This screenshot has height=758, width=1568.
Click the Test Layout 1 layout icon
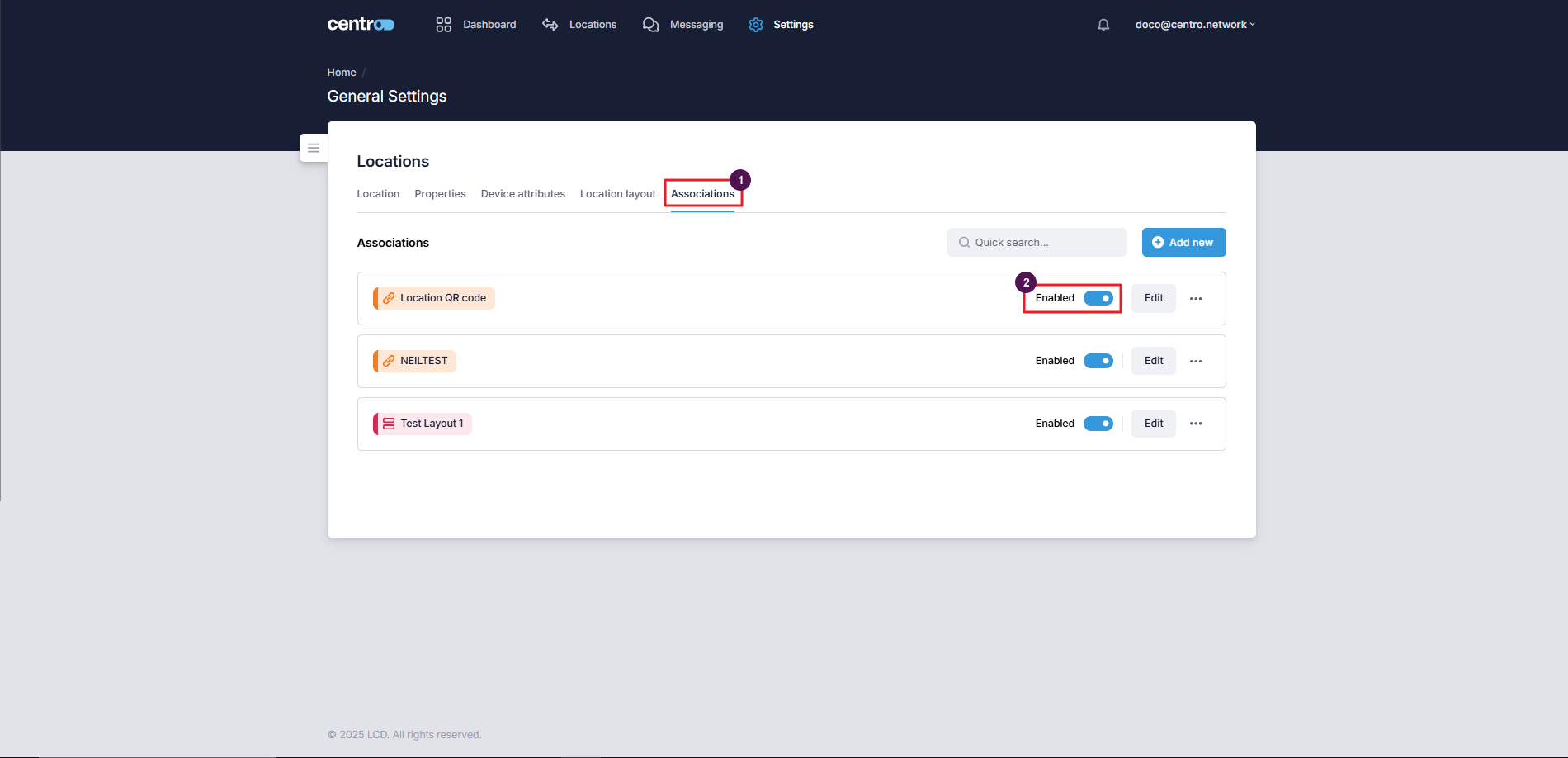389,424
